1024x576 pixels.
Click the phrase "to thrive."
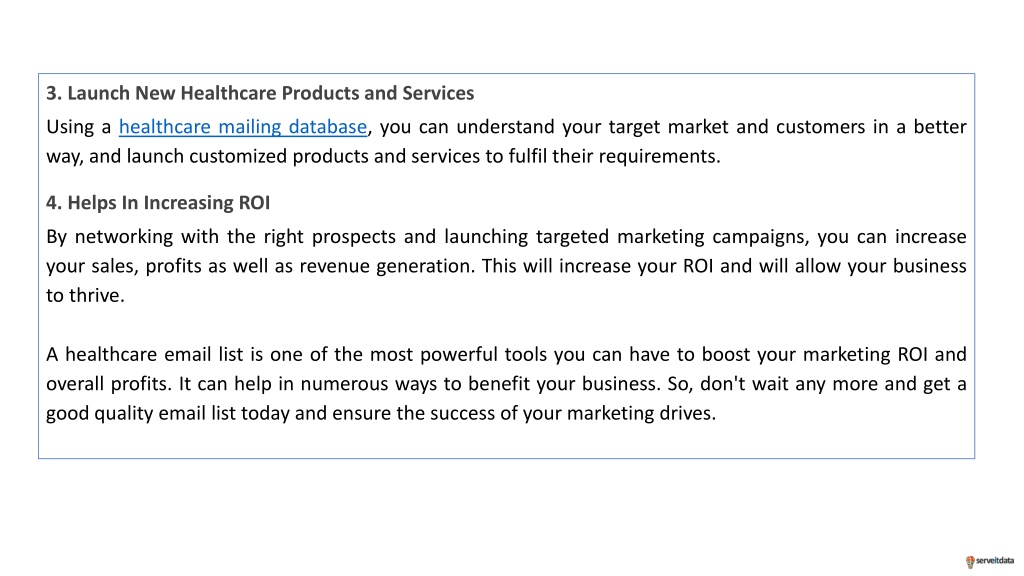(85, 295)
